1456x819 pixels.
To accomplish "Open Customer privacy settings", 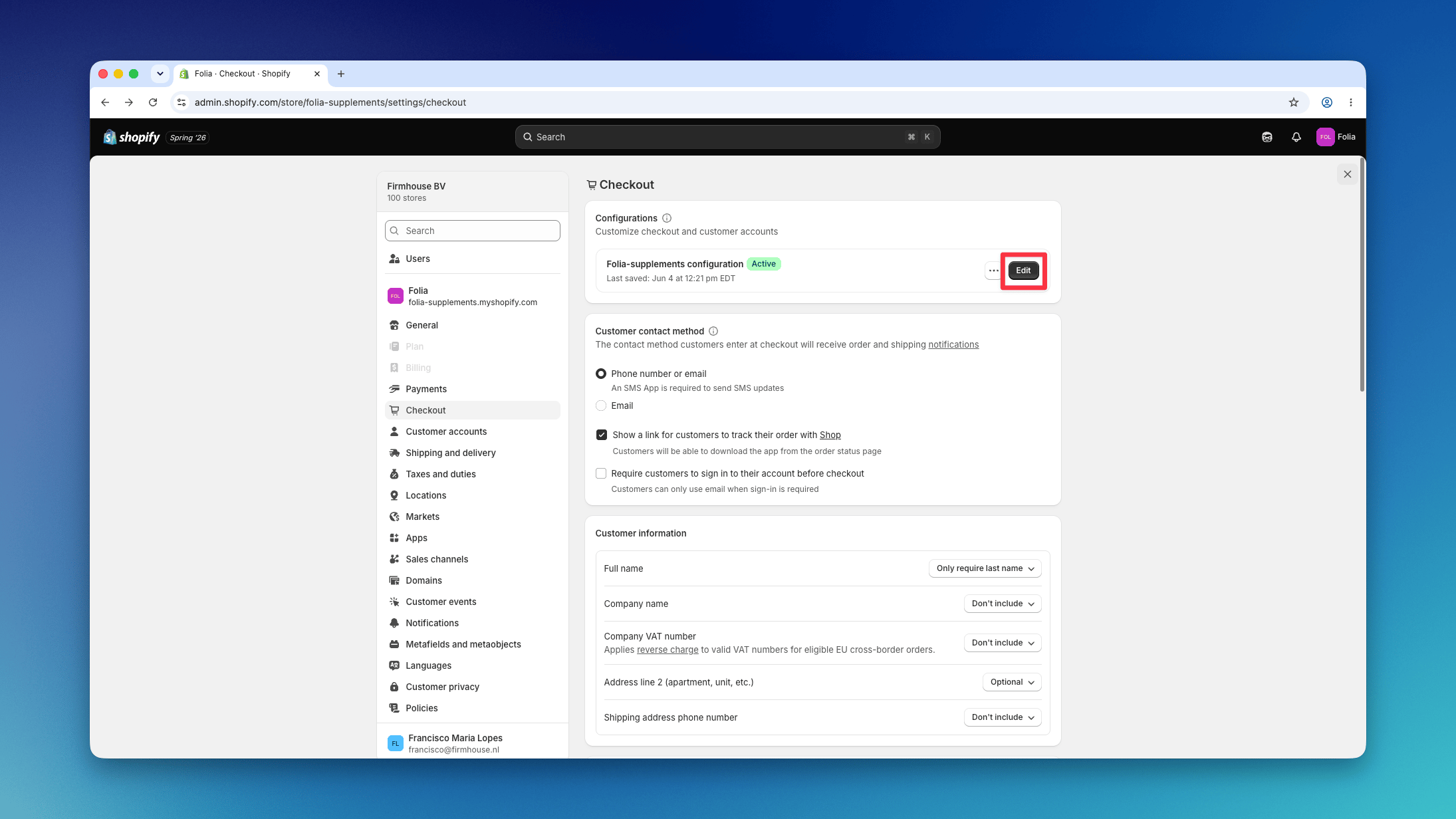I will coord(472,687).
